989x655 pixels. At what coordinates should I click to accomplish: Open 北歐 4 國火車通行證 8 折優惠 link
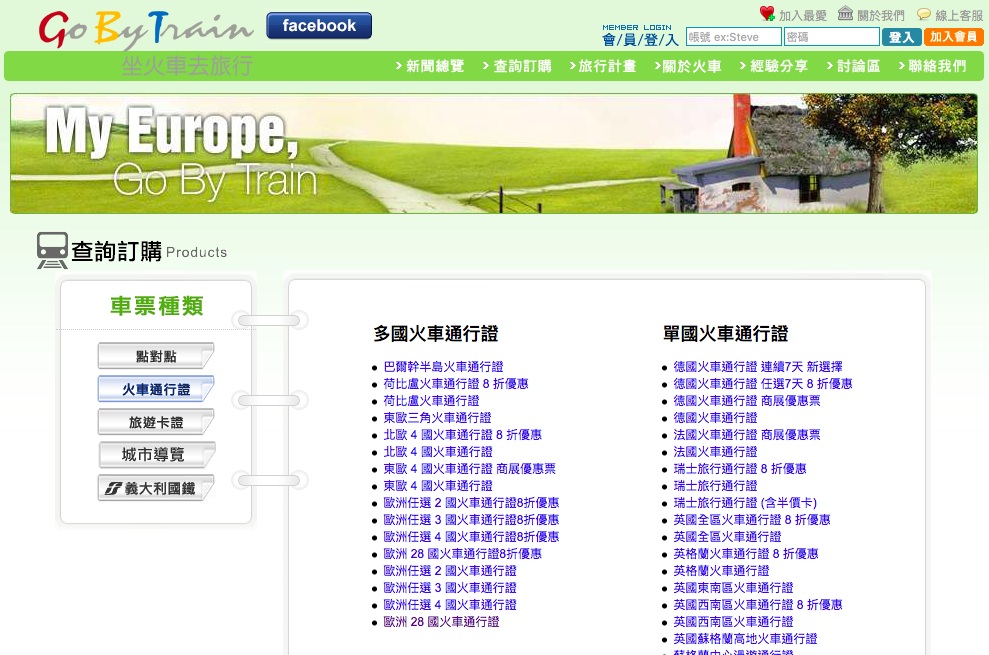[x=462, y=435]
